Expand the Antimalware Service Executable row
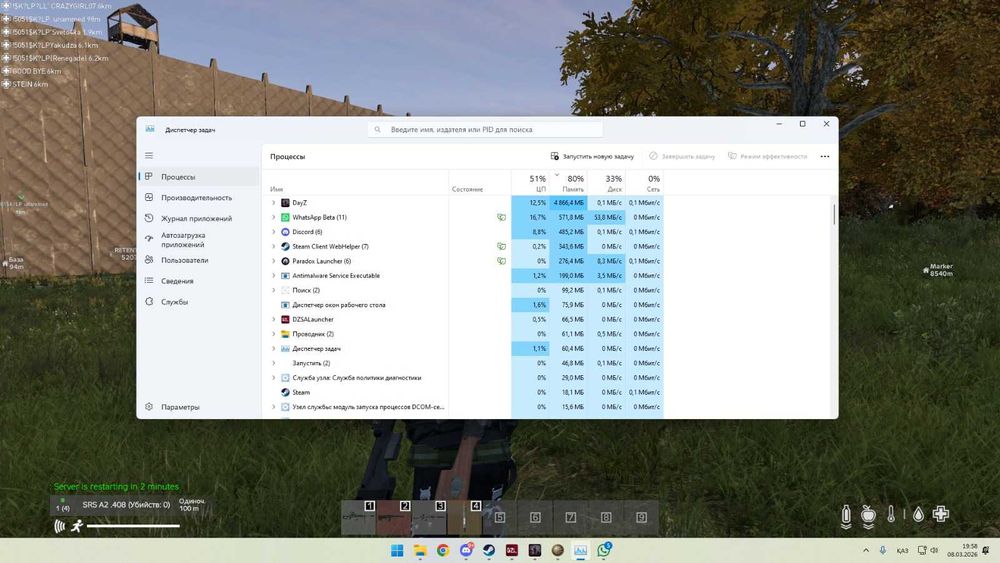Viewport: 1000px width, 563px height. (274, 276)
